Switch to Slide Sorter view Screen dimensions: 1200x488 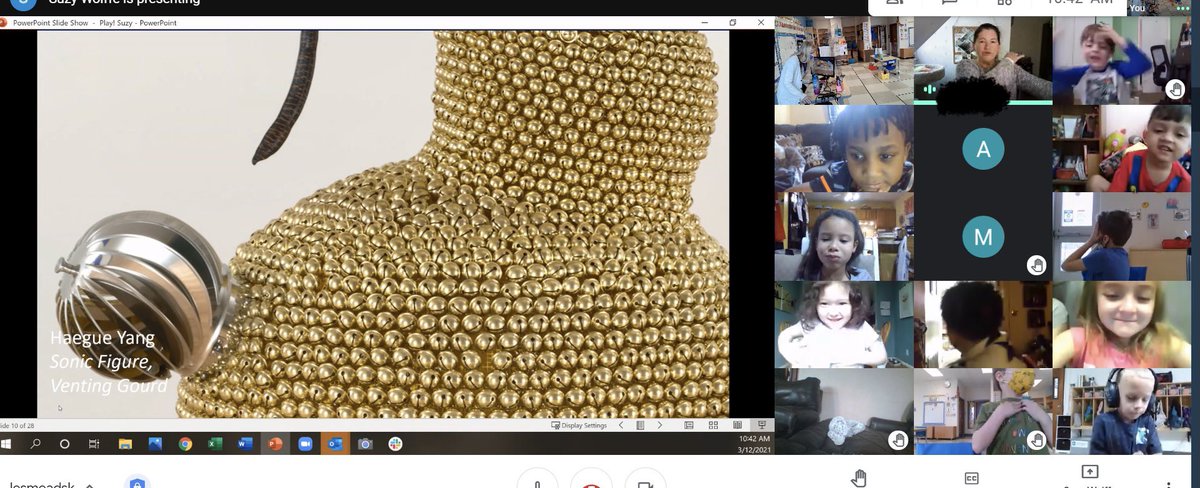pos(713,425)
